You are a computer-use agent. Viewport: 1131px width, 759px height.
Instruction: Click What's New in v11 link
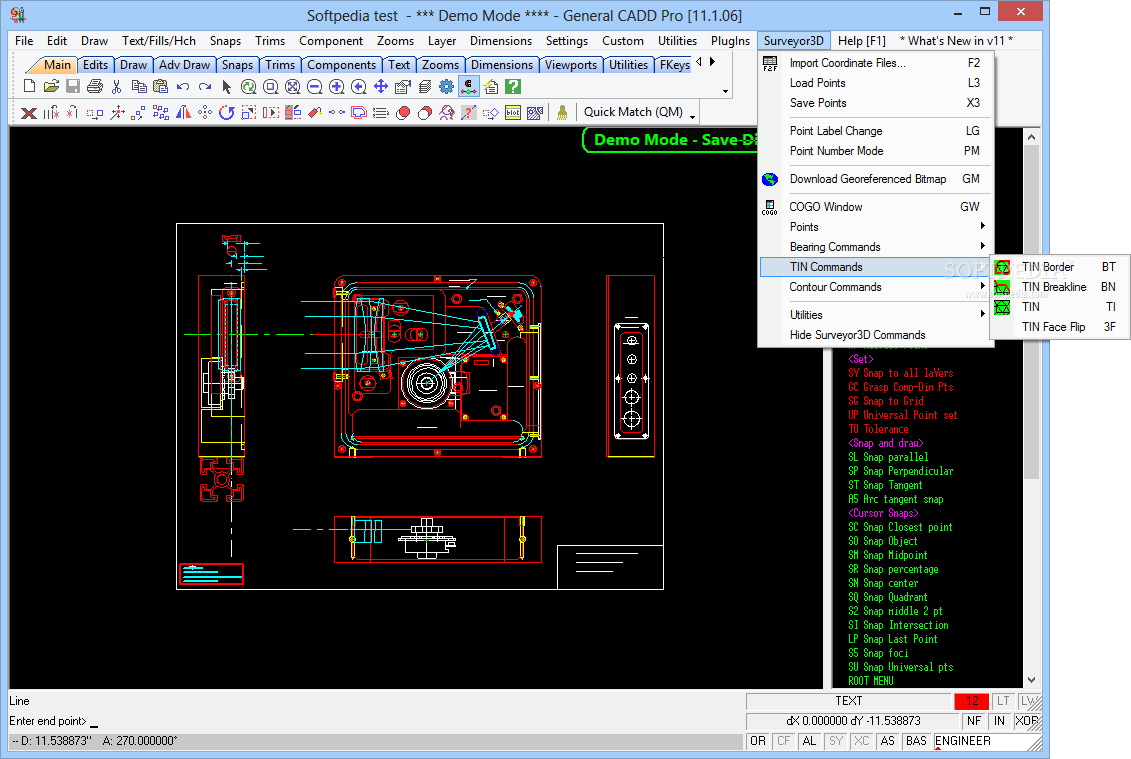coord(956,41)
